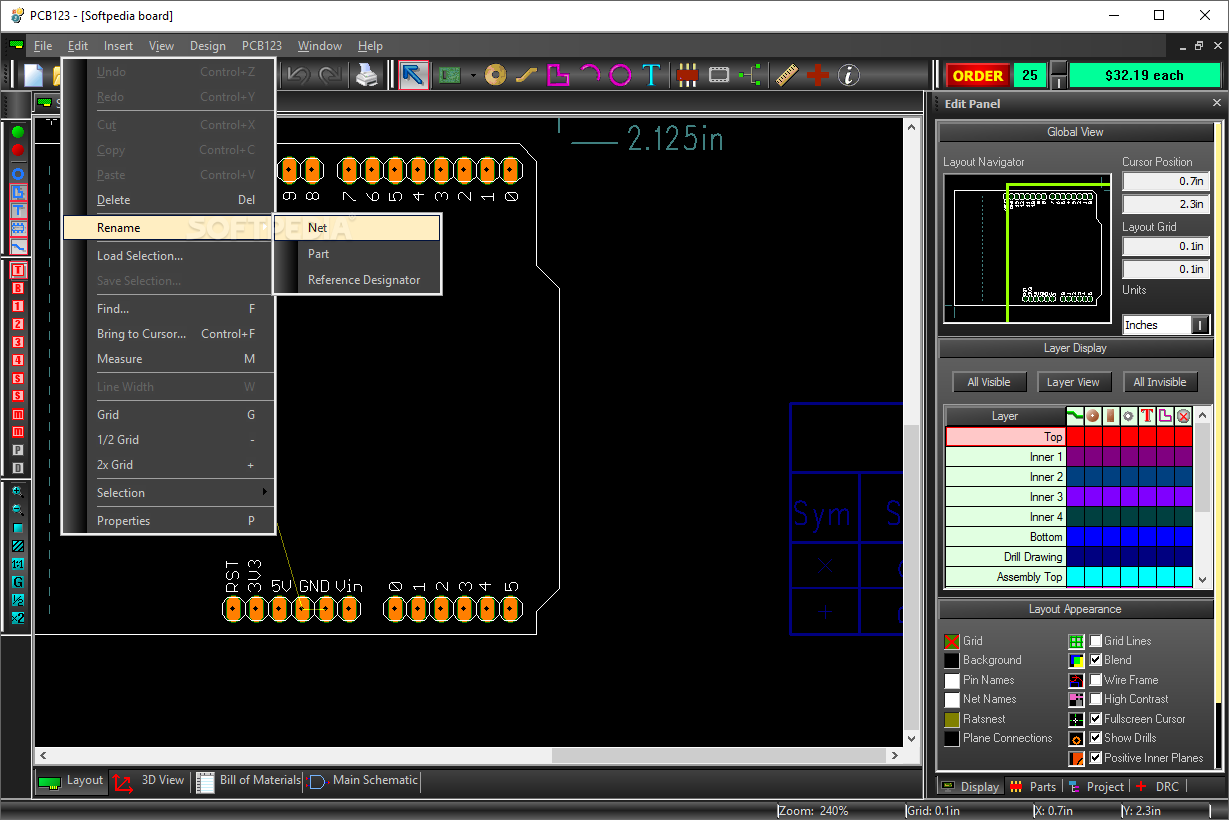Screen dimensions: 1229x820
Task: Click the ORDER button
Action: point(978,76)
